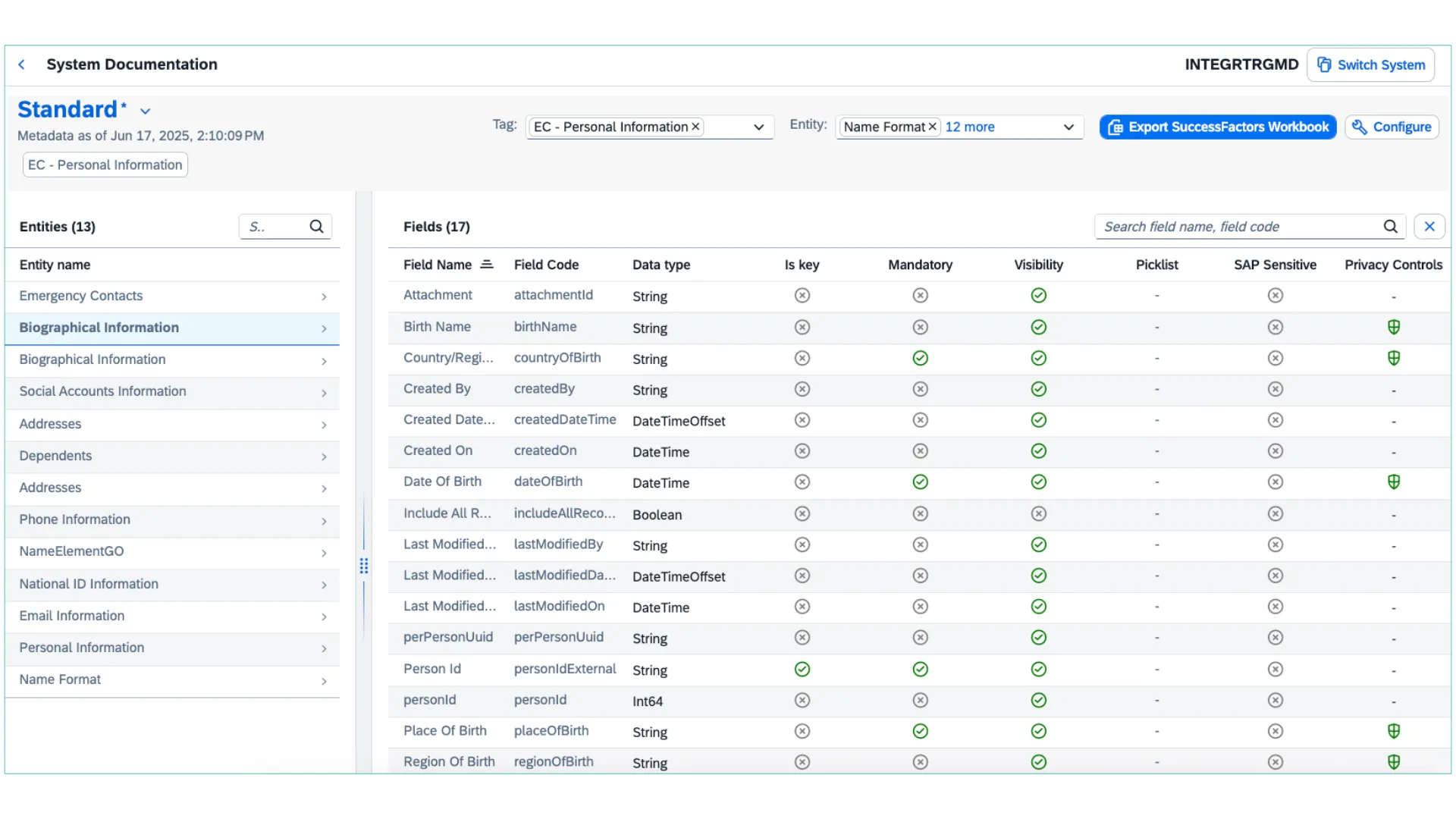Click Created On visibility check icon
The width and height of the screenshot is (1456, 819).
[x=1039, y=450]
